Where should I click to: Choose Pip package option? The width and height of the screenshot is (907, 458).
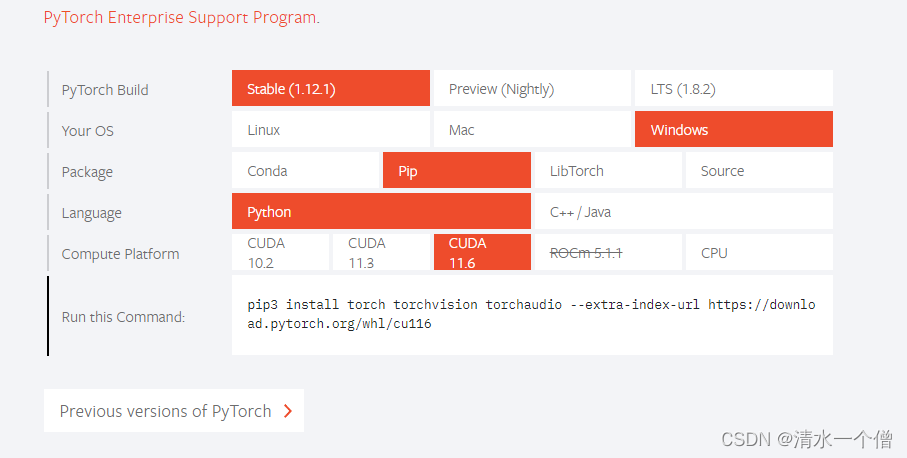(x=456, y=171)
